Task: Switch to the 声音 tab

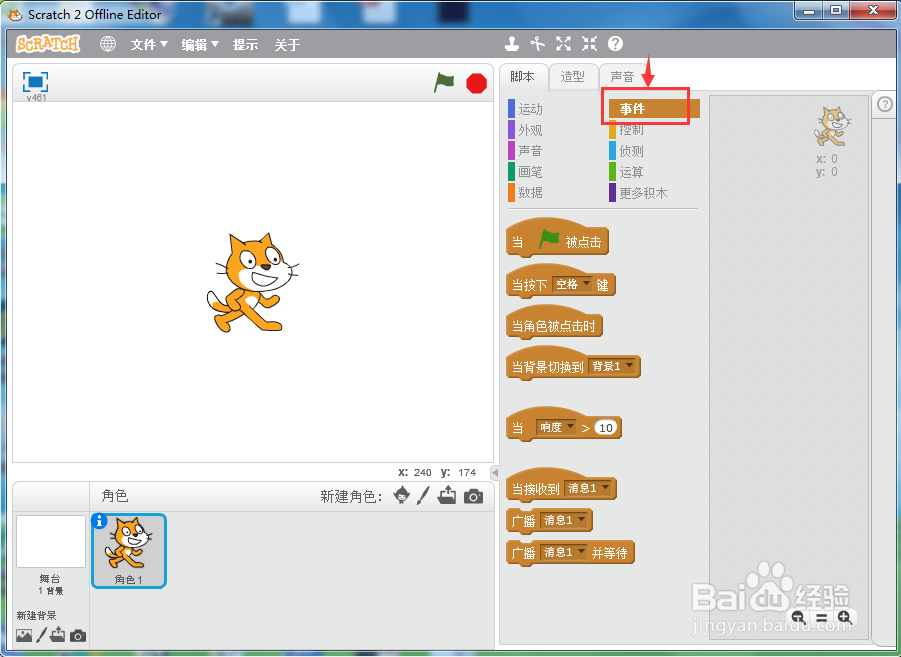Action: coord(622,77)
